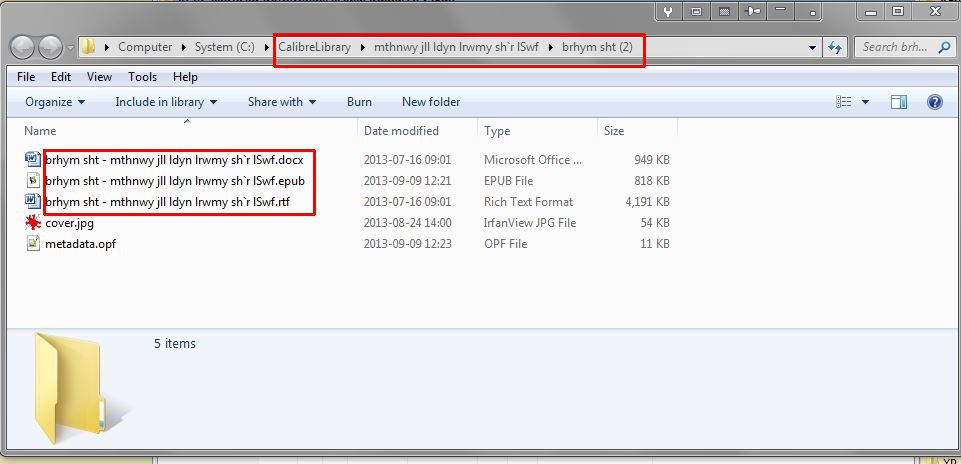Click the '818 KB' size cell

(652, 181)
